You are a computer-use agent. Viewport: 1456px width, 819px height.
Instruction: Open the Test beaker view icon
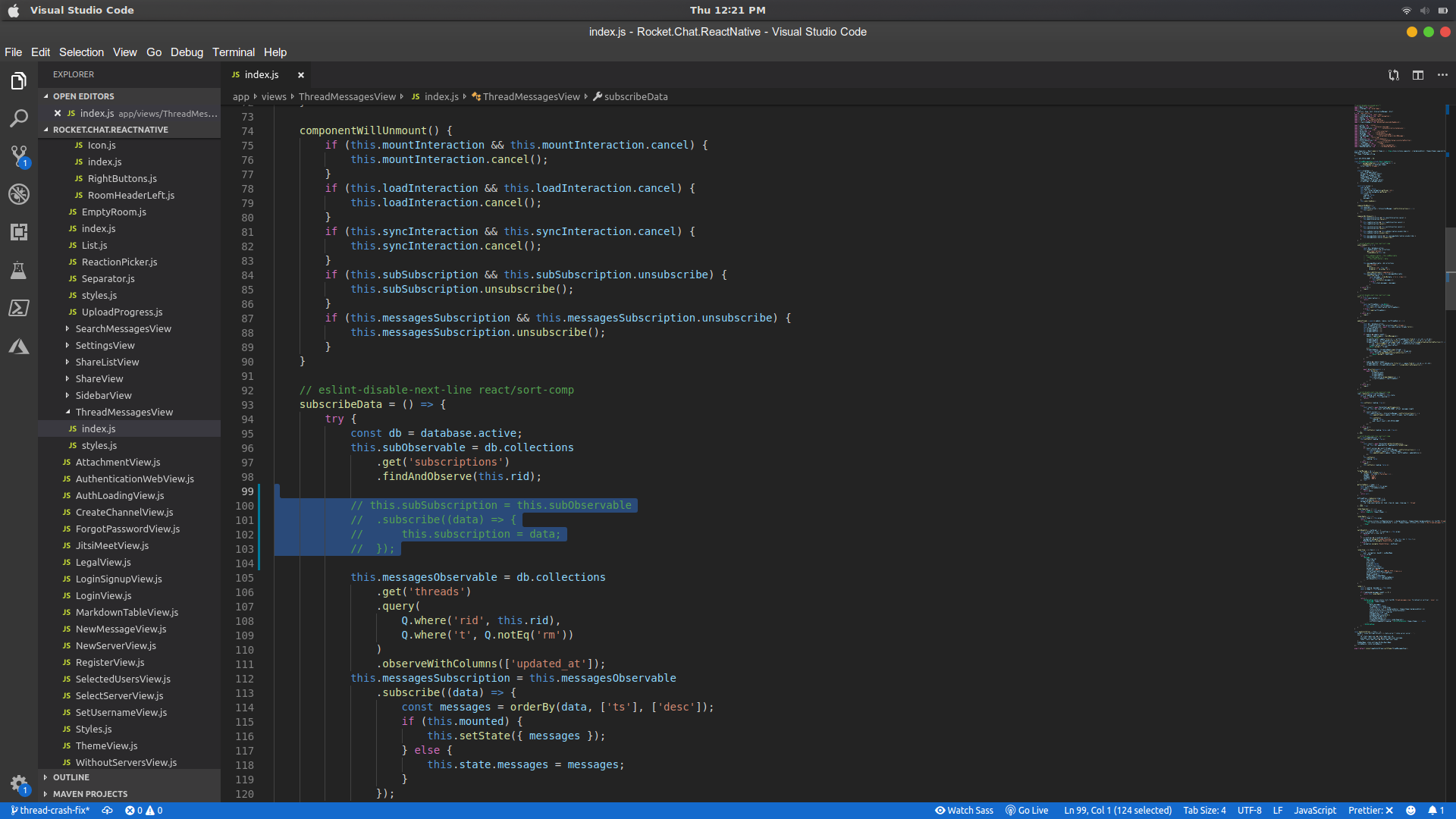(19, 270)
